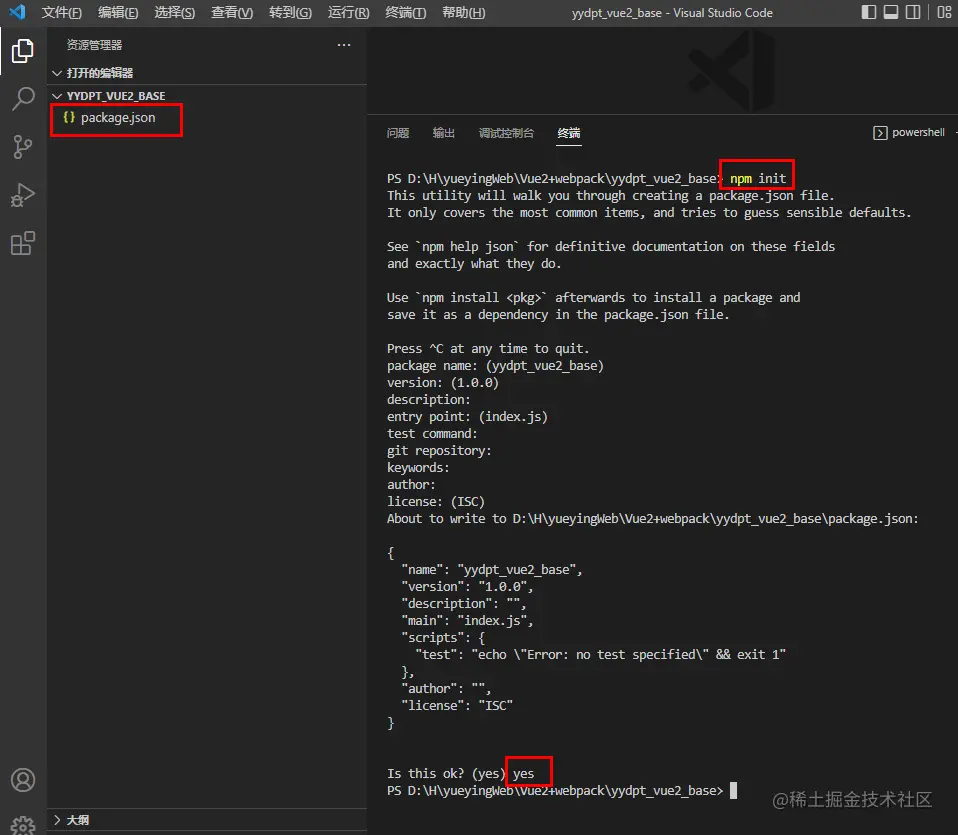This screenshot has height=835, width=958.
Task: Open the 终端(T) menu
Action: pos(406,12)
